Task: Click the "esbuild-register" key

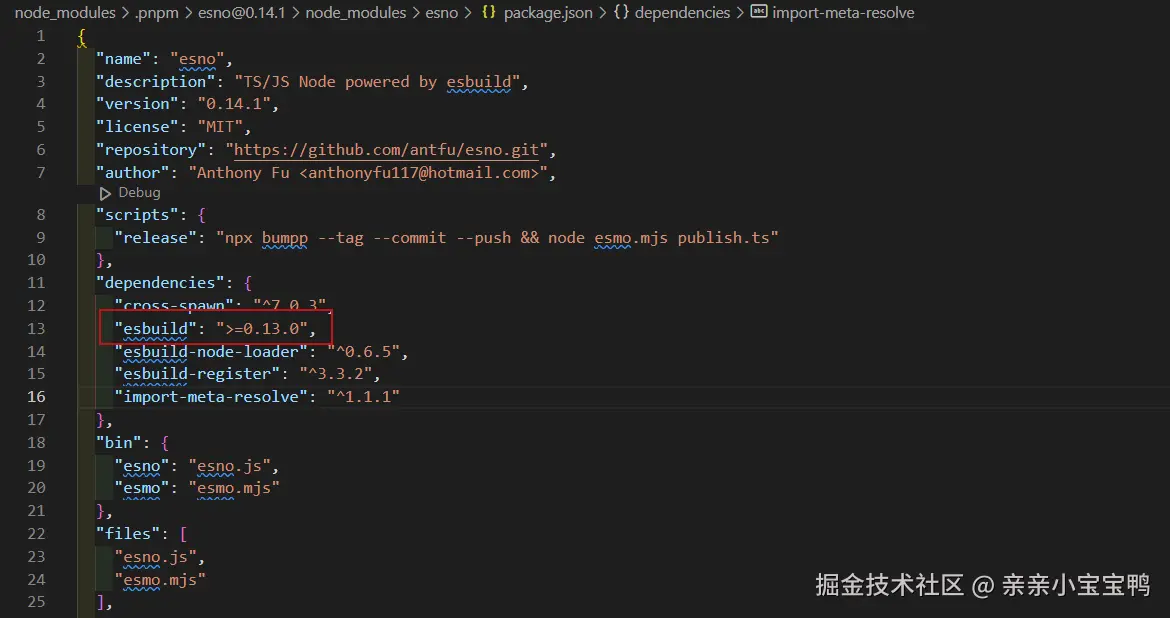Action: tap(197, 374)
